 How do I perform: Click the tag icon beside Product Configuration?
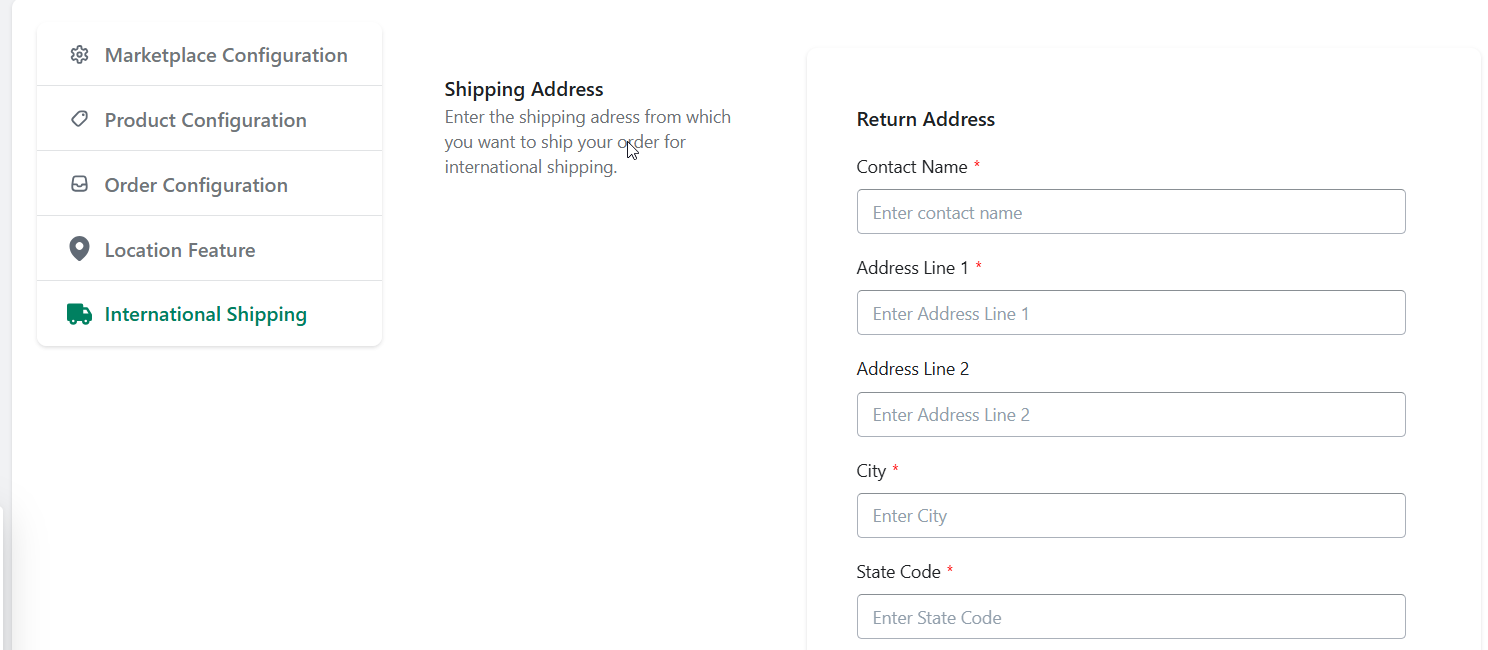(x=79, y=119)
